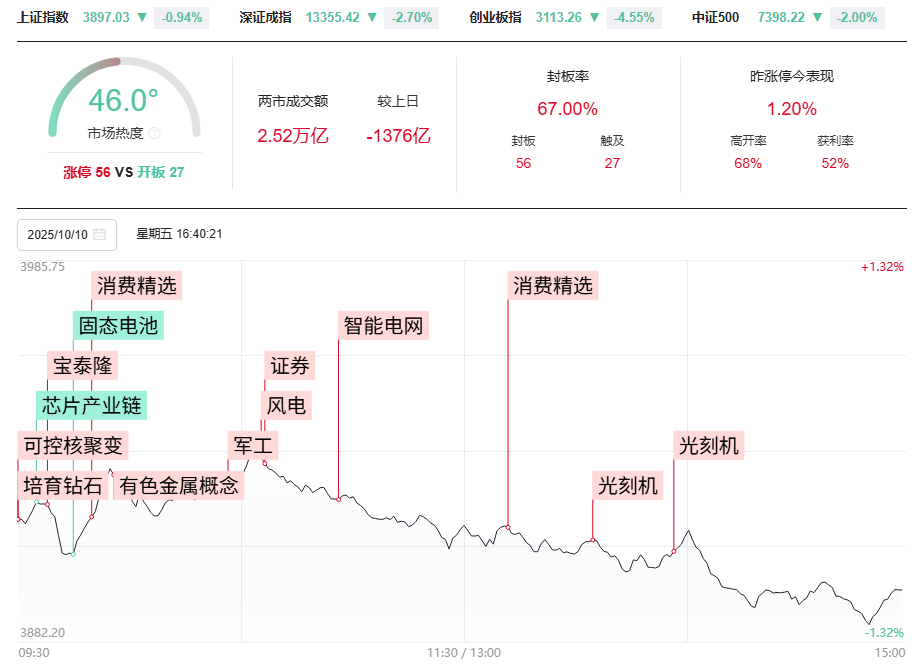Select the 智能电网 marker label

coord(384,325)
